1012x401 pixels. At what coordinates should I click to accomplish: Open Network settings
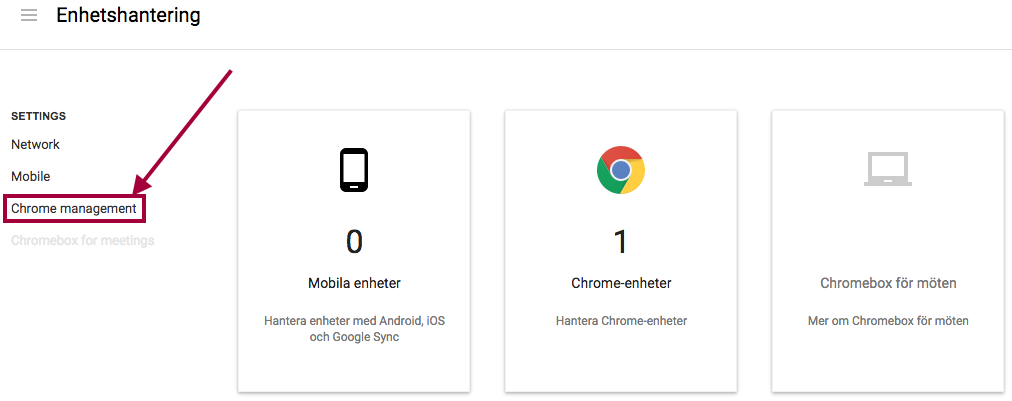pyautogui.click(x=35, y=145)
